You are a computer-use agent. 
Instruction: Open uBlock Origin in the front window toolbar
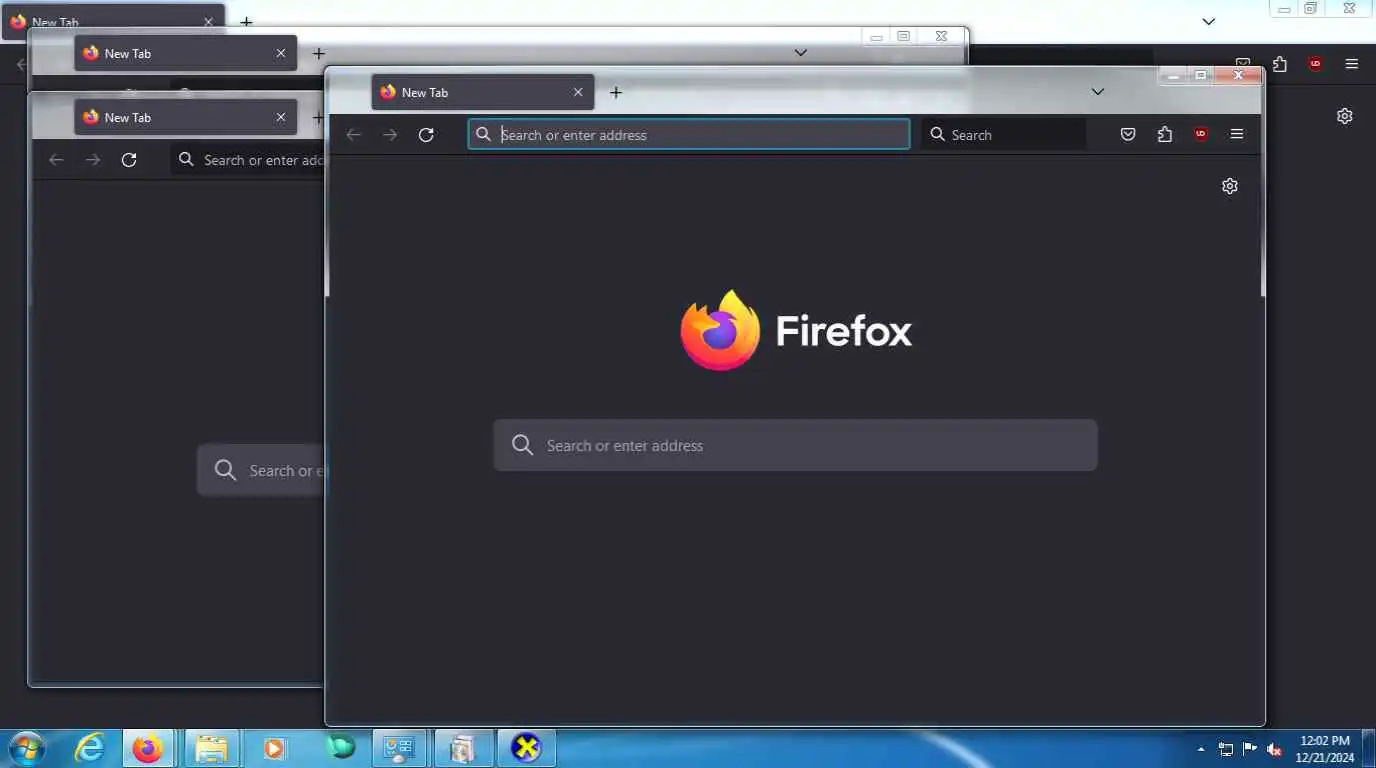point(1201,135)
